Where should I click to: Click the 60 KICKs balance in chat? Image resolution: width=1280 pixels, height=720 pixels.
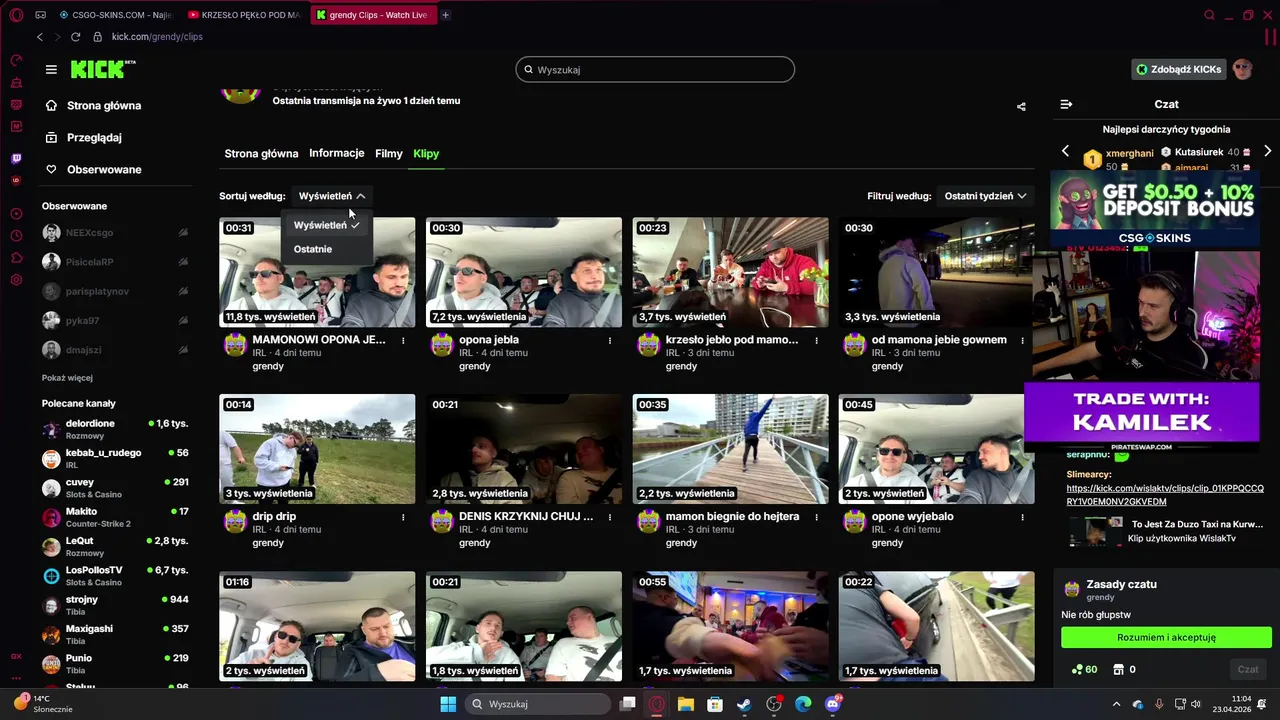click(x=1084, y=669)
